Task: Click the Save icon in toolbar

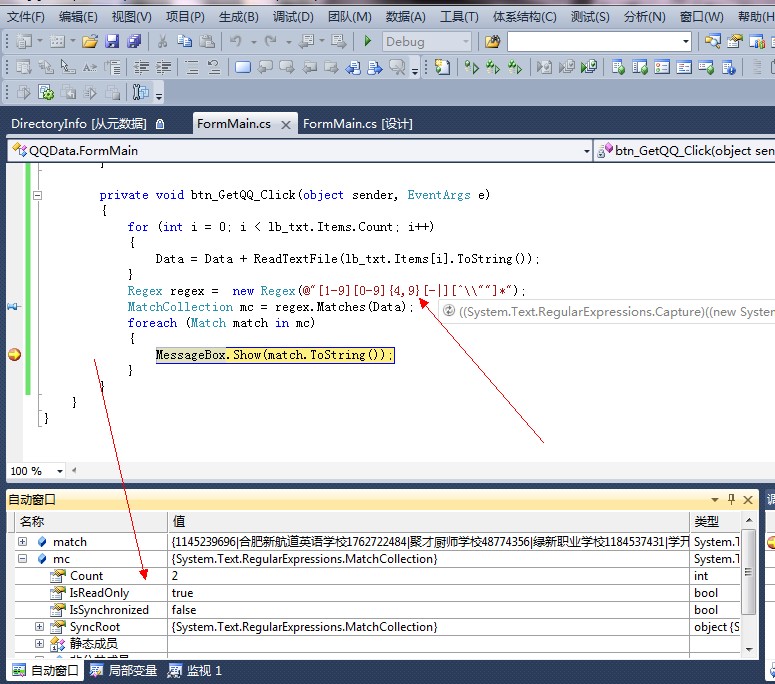Action: [112, 41]
